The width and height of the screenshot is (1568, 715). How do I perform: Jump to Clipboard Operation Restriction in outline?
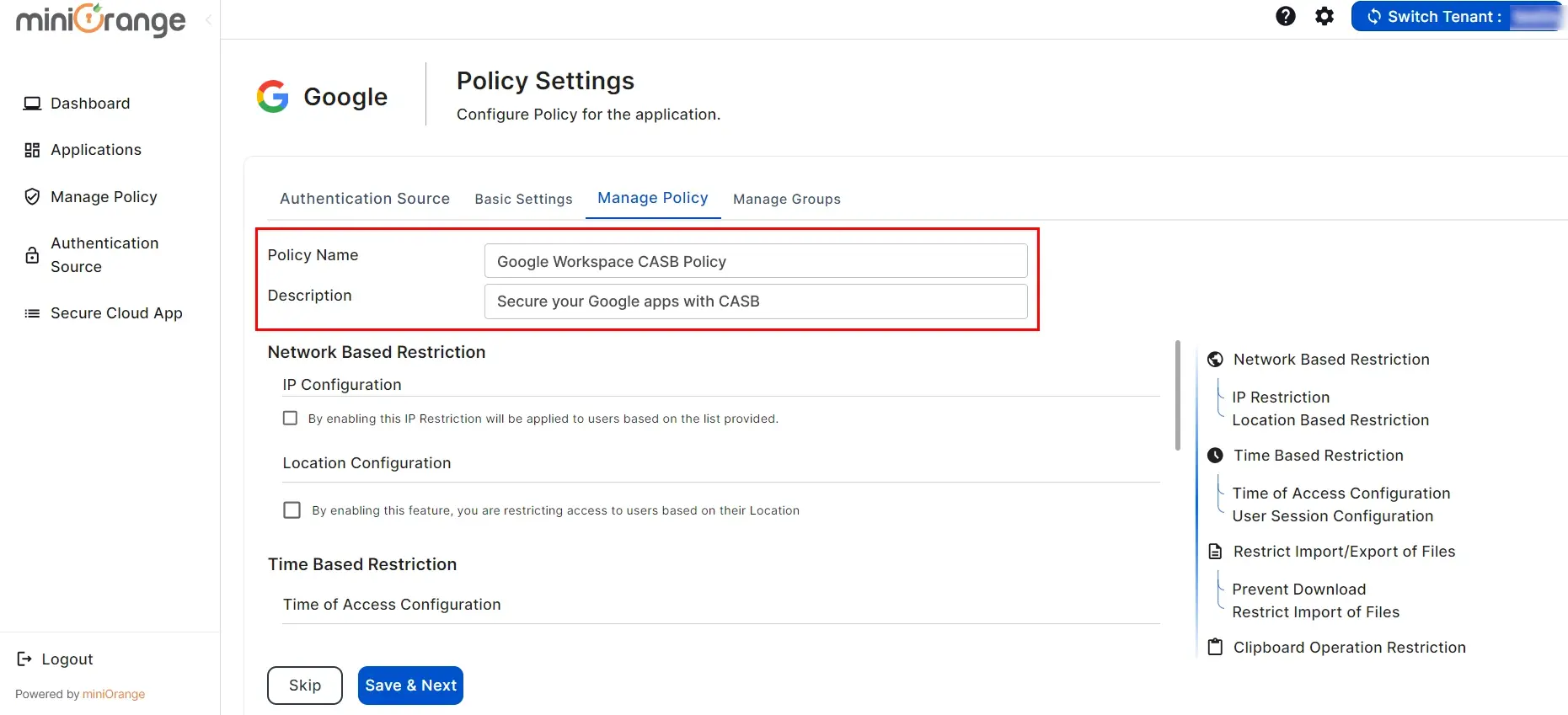tap(1349, 648)
